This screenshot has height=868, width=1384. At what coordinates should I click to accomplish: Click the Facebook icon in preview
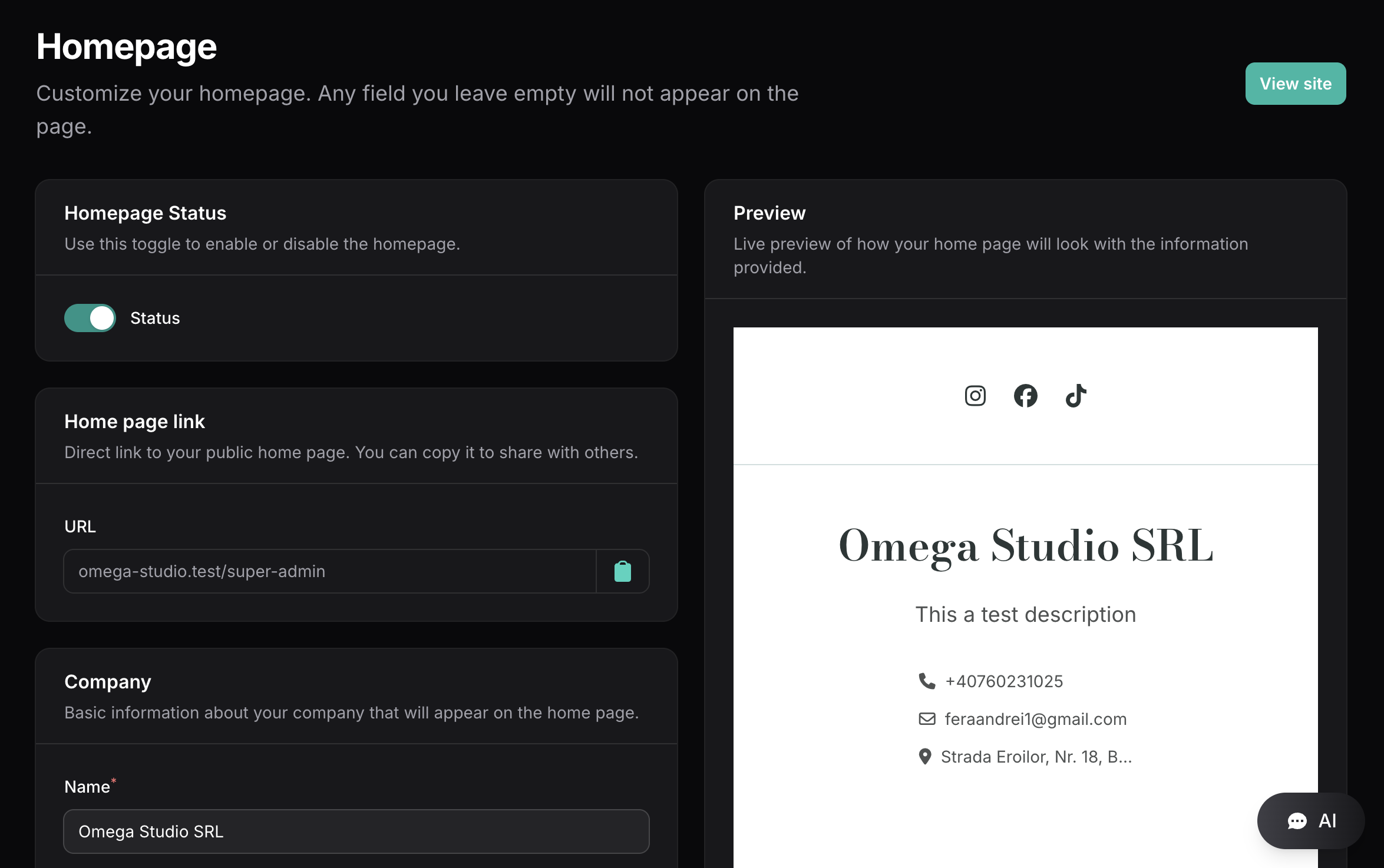[1025, 396]
